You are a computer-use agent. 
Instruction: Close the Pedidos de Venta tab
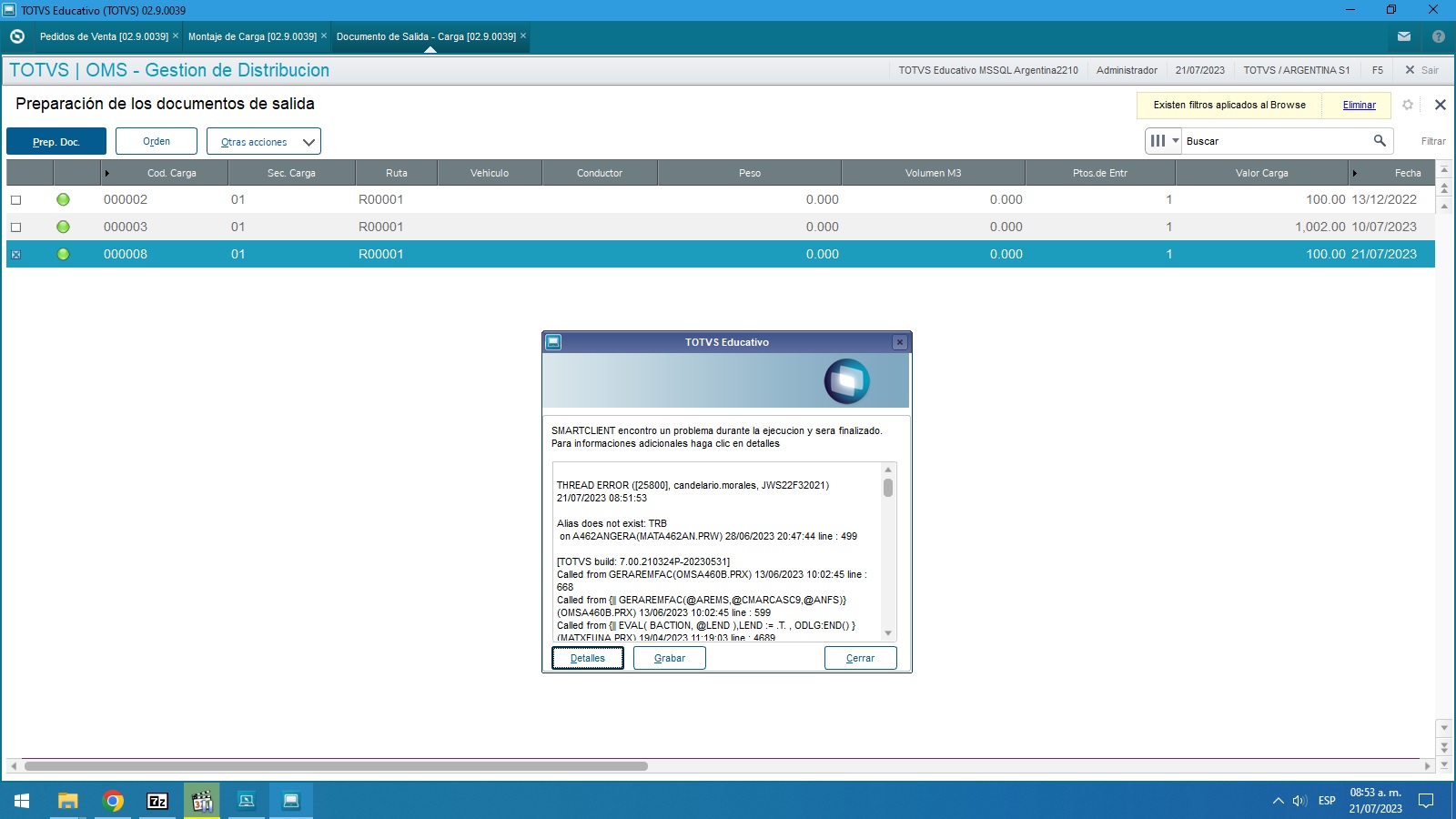coord(176,35)
